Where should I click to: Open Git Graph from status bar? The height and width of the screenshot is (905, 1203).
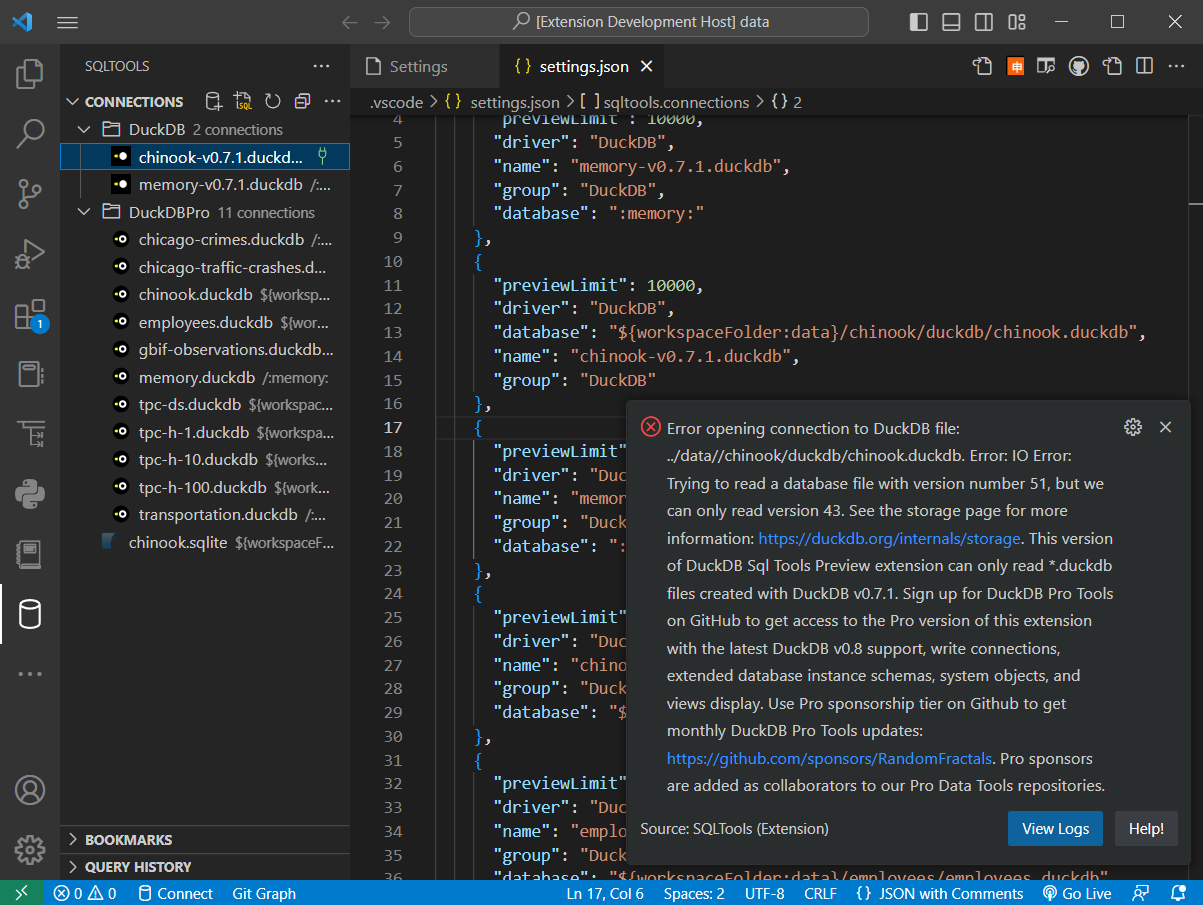264,893
